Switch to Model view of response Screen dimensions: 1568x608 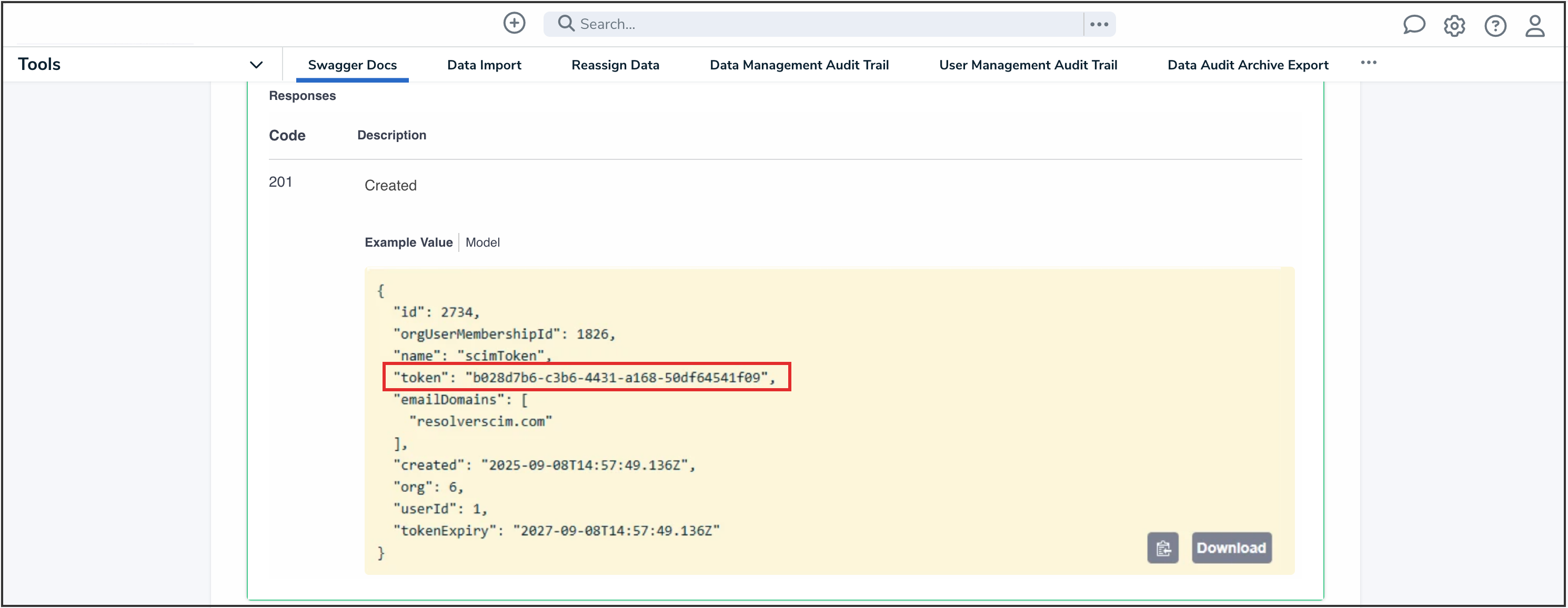[482, 242]
